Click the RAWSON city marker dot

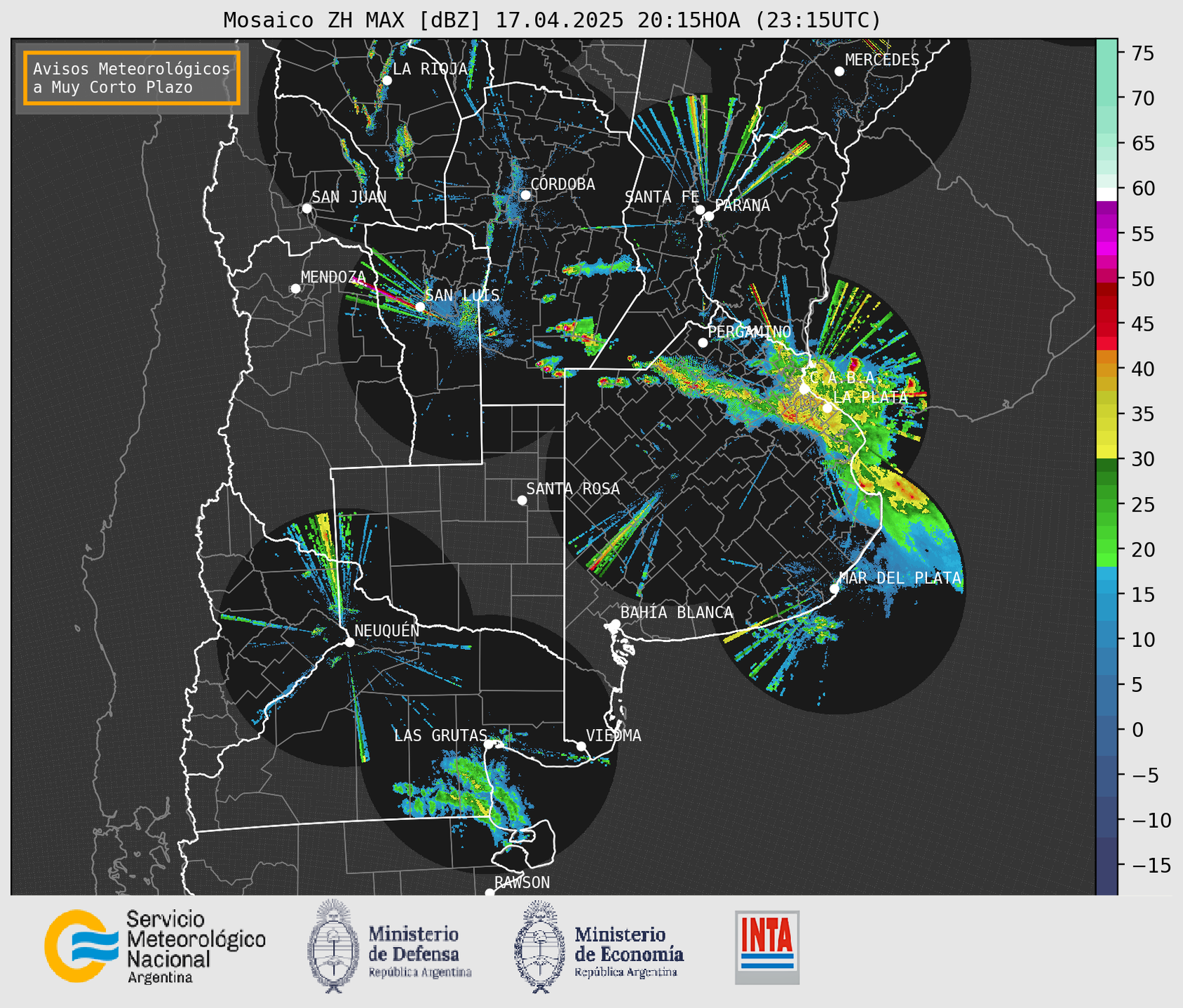[489, 893]
